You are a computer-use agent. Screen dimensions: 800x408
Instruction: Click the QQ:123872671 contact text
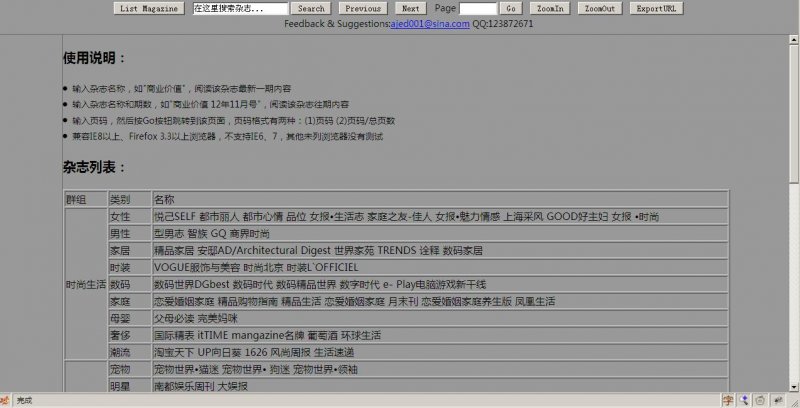click(x=503, y=23)
